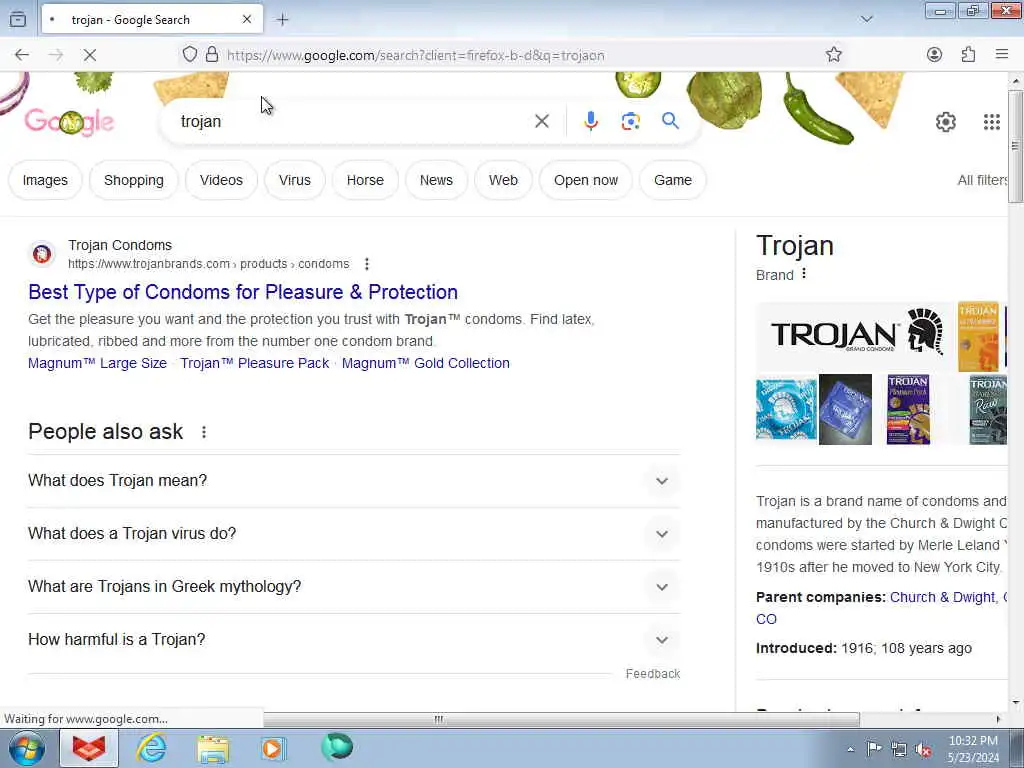1024x768 pixels.
Task: Open Windows Explorer folder on taskbar
Action: [213, 748]
